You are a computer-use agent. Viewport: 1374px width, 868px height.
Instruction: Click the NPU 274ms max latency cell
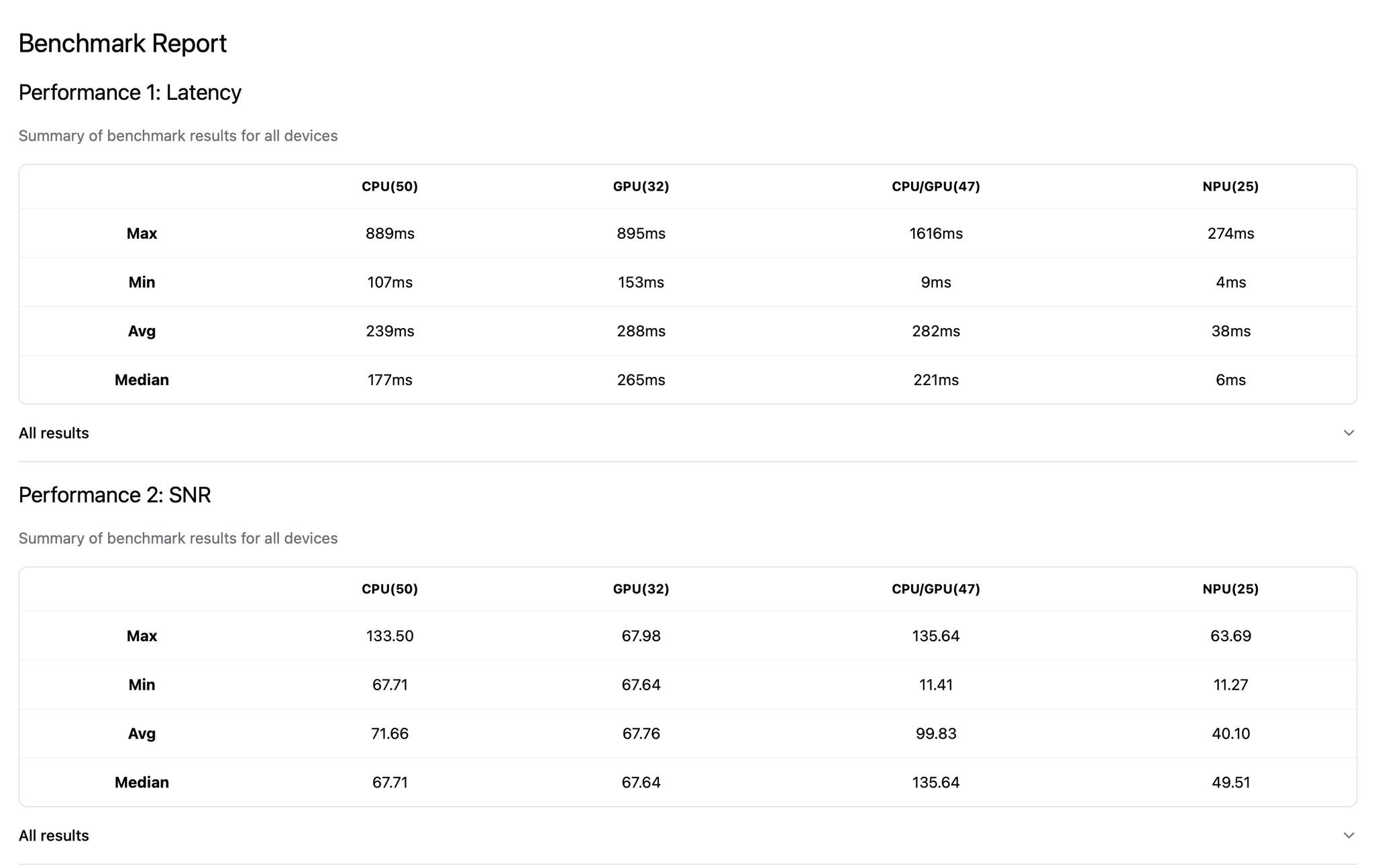tap(1230, 233)
